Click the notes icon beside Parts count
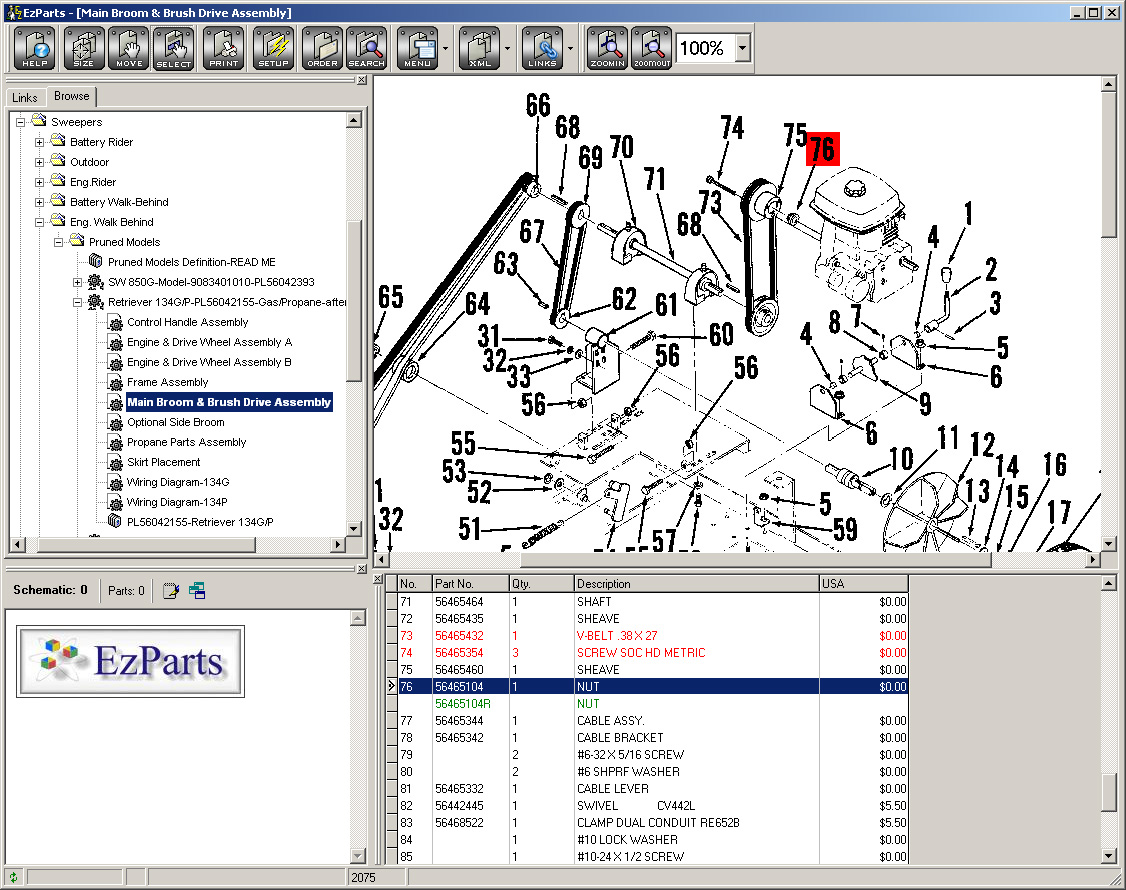The image size is (1126, 890). click(x=171, y=590)
